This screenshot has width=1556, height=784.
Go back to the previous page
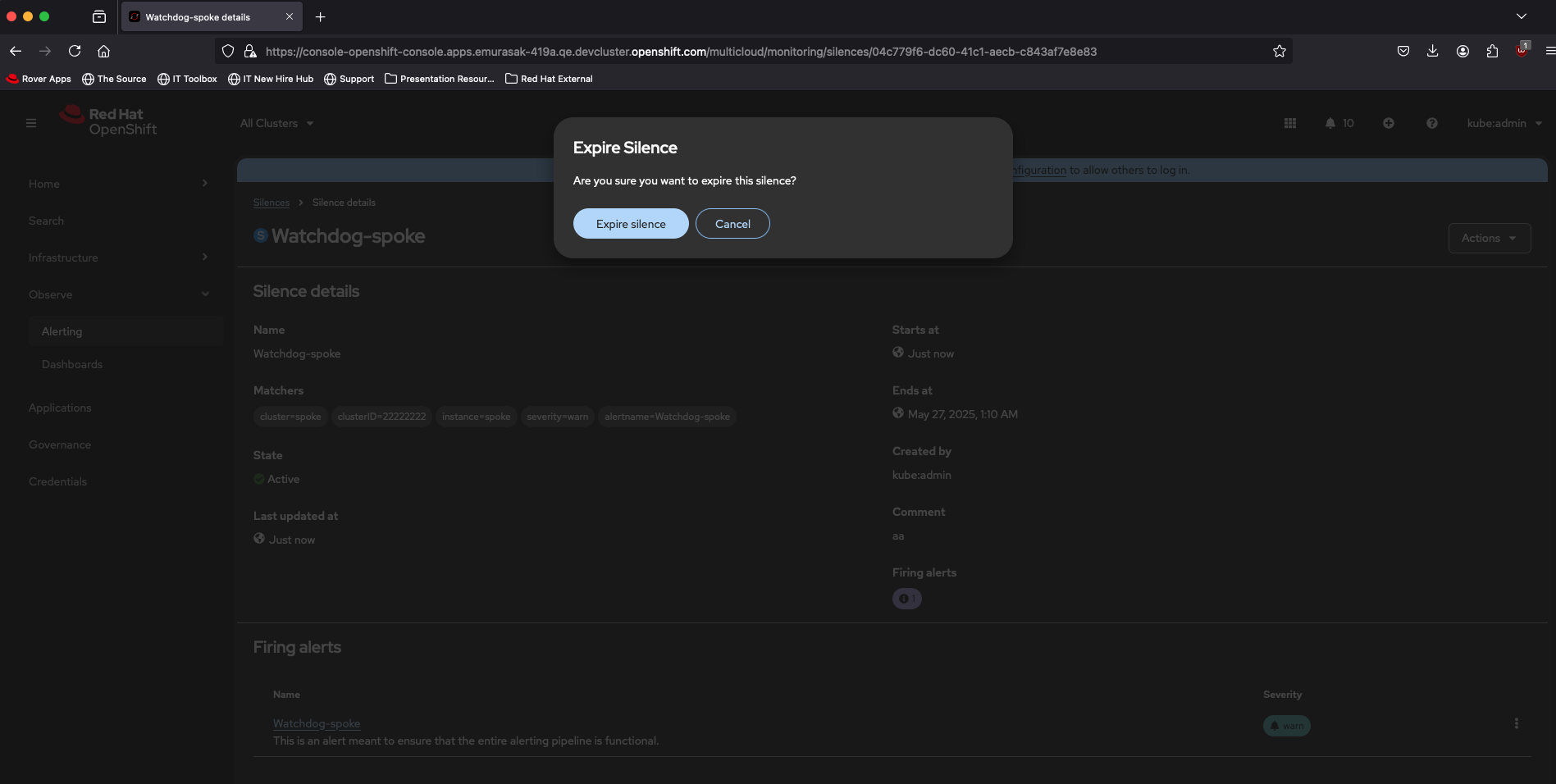coord(16,51)
